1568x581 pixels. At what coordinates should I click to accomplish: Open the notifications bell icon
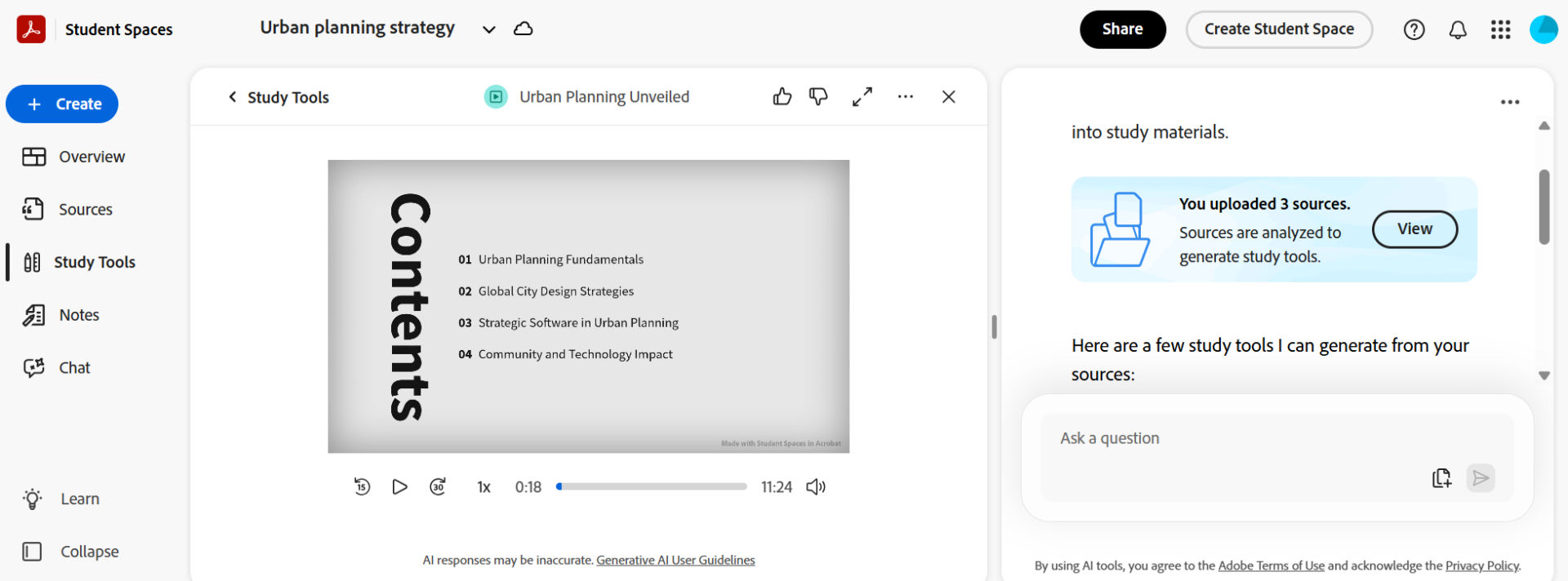tap(1458, 29)
